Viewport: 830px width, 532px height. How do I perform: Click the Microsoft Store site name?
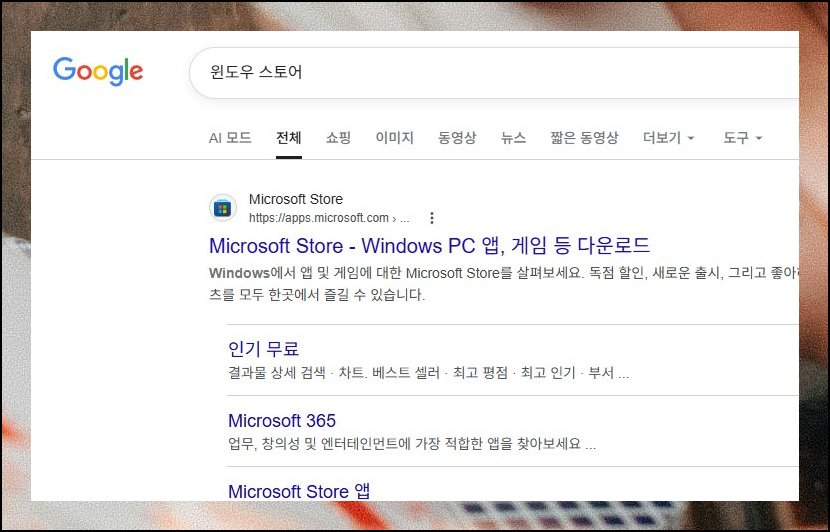(296, 199)
